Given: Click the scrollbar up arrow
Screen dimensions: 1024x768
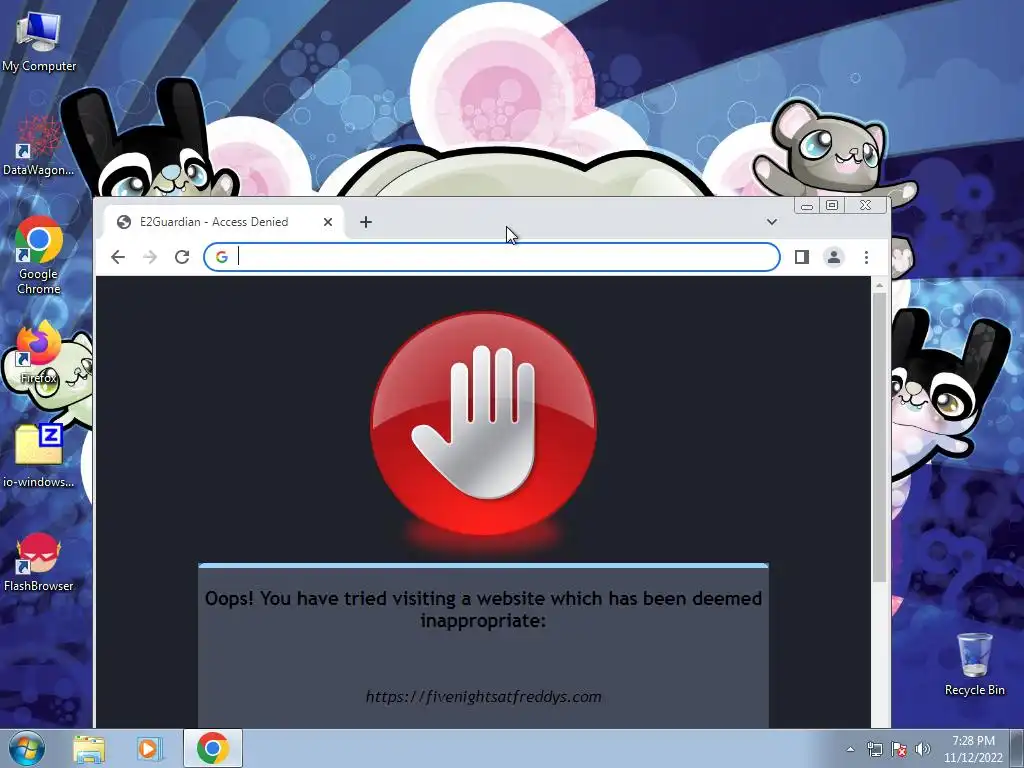Looking at the screenshot, I should coord(880,285).
